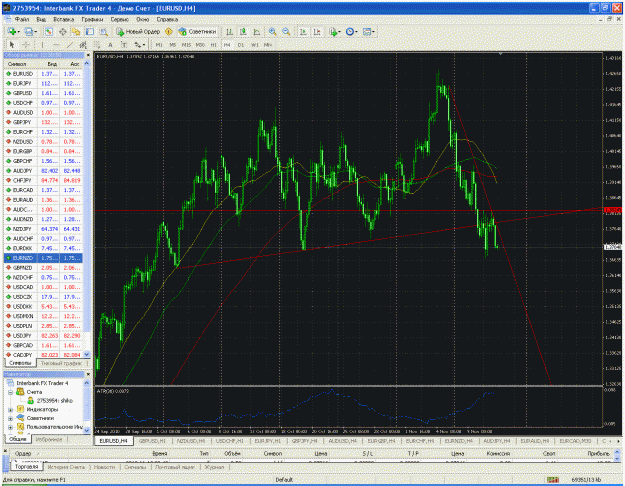Screen dimensions: 625x486
Task: Select the equidistant channel tool
Action: [x=83, y=45]
